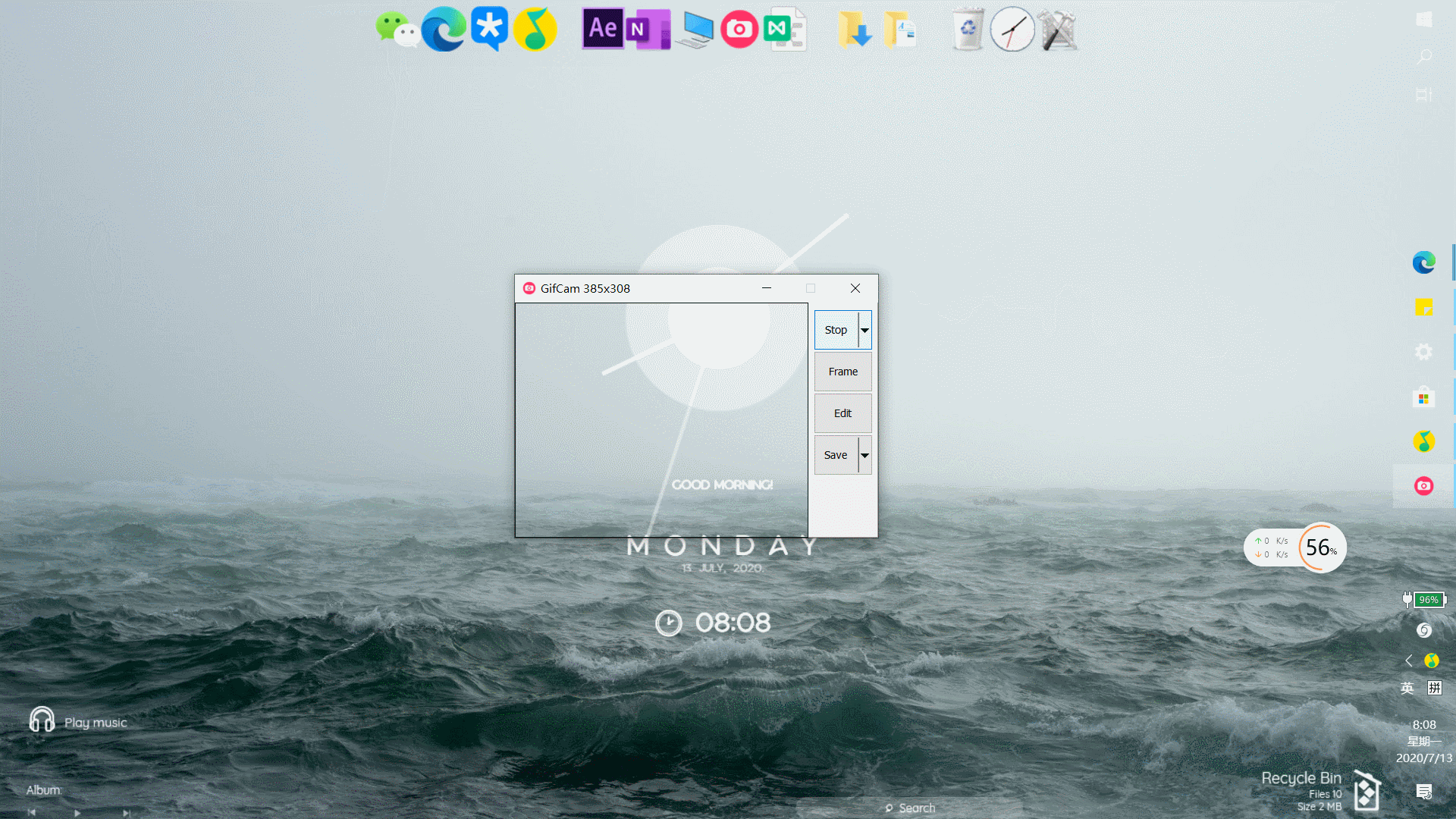This screenshot has width=1456, height=819.
Task: Click the Recycle Bin widget label
Action: (x=1301, y=778)
